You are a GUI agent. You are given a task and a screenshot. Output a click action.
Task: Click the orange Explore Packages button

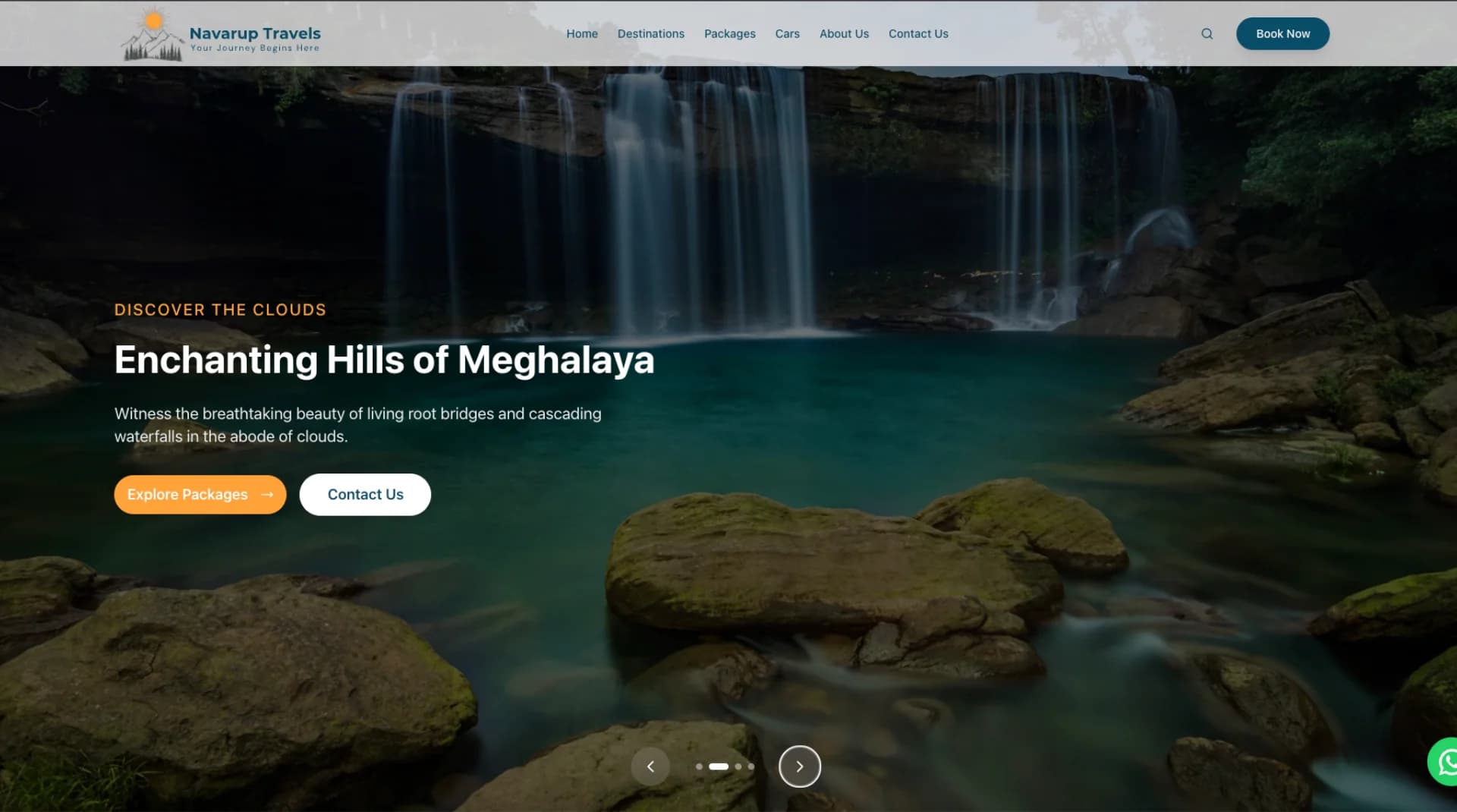pos(200,495)
